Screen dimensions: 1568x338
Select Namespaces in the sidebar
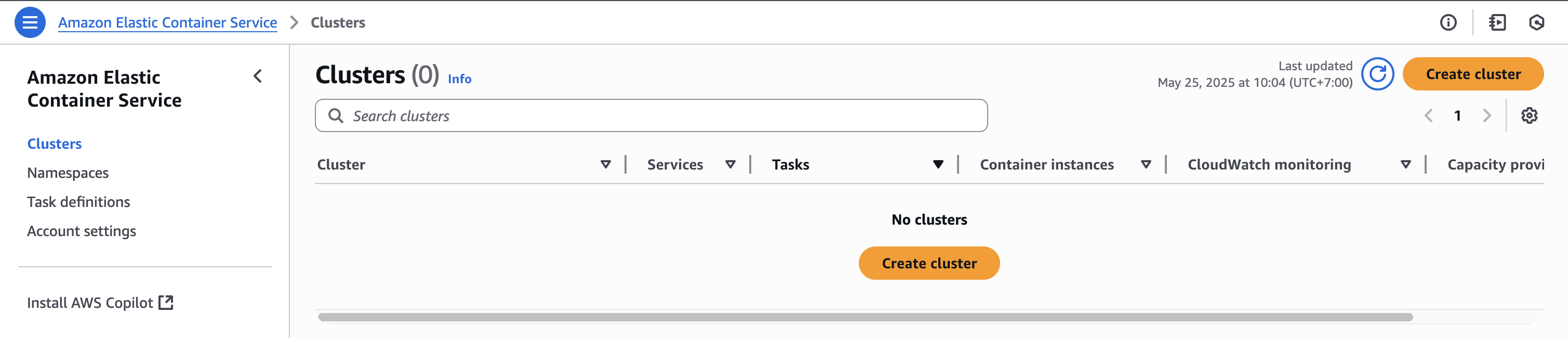point(68,173)
